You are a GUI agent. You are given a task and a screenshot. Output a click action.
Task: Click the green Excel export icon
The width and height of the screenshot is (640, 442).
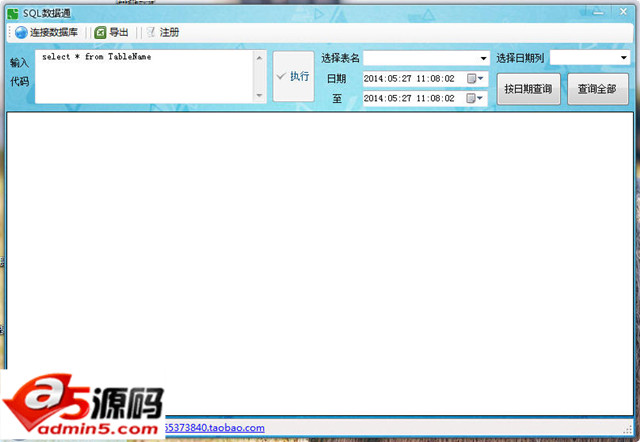100,32
